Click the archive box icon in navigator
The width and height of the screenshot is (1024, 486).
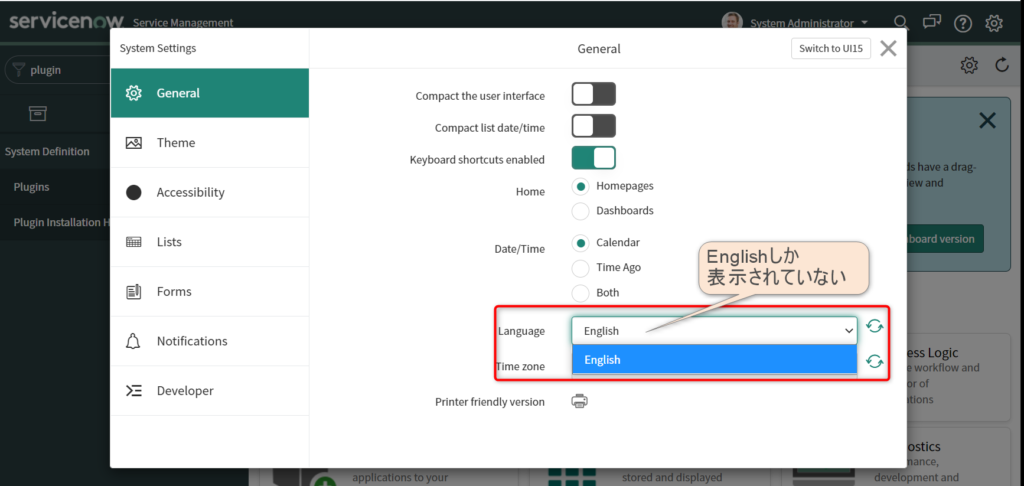pyautogui.click(x=38, y=114)
